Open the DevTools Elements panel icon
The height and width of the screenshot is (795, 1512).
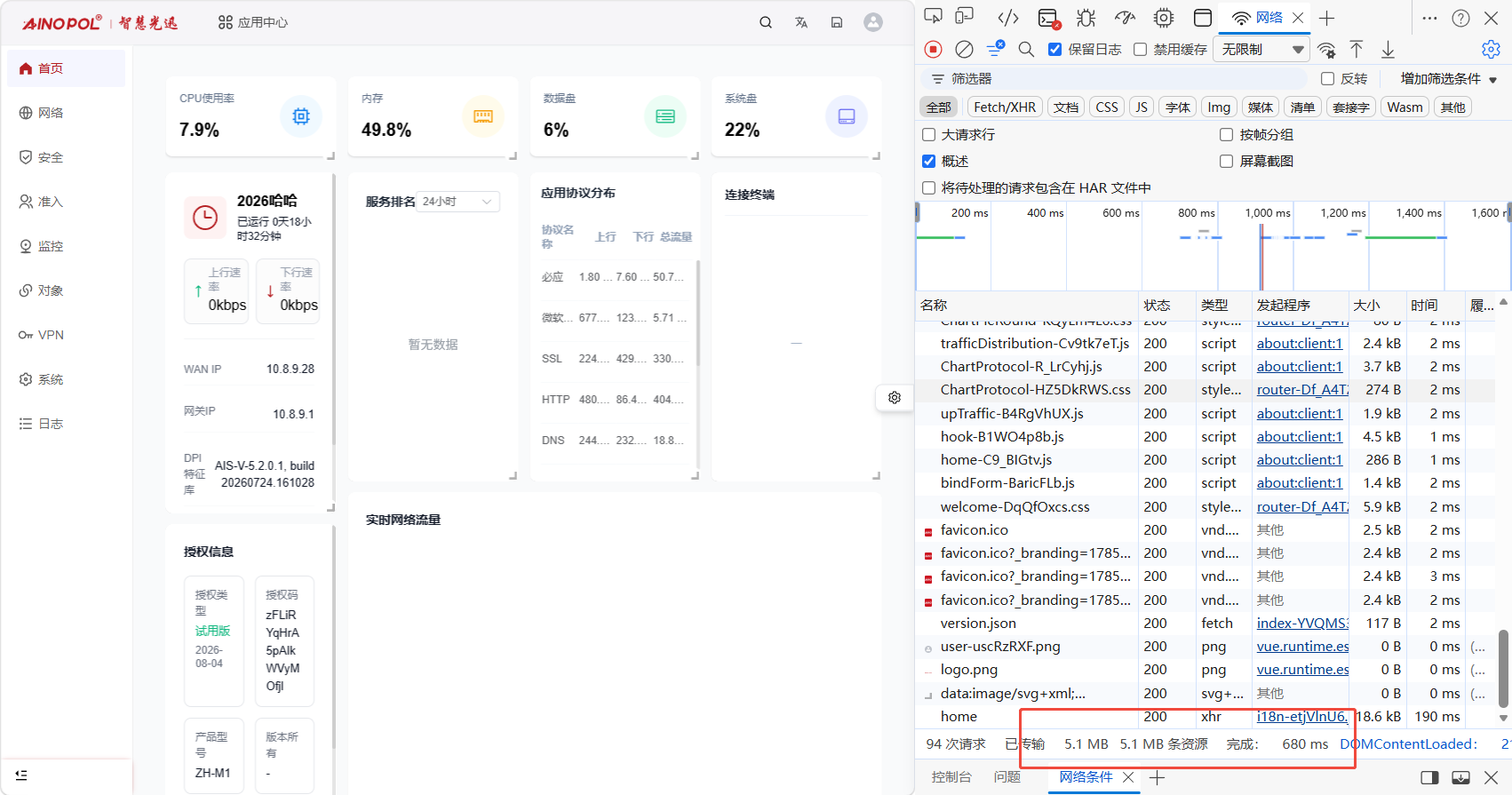click(x=1008, y=18)
